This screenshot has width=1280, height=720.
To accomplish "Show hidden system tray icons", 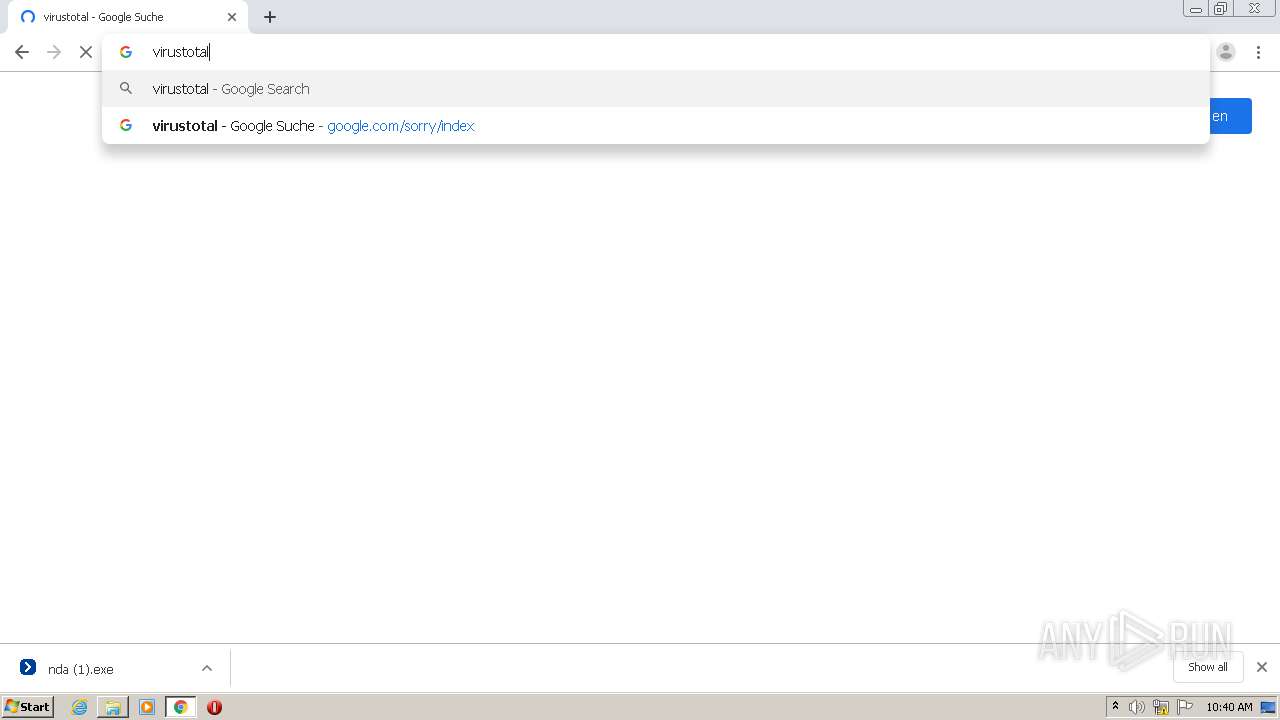I will click(1115, 707).
